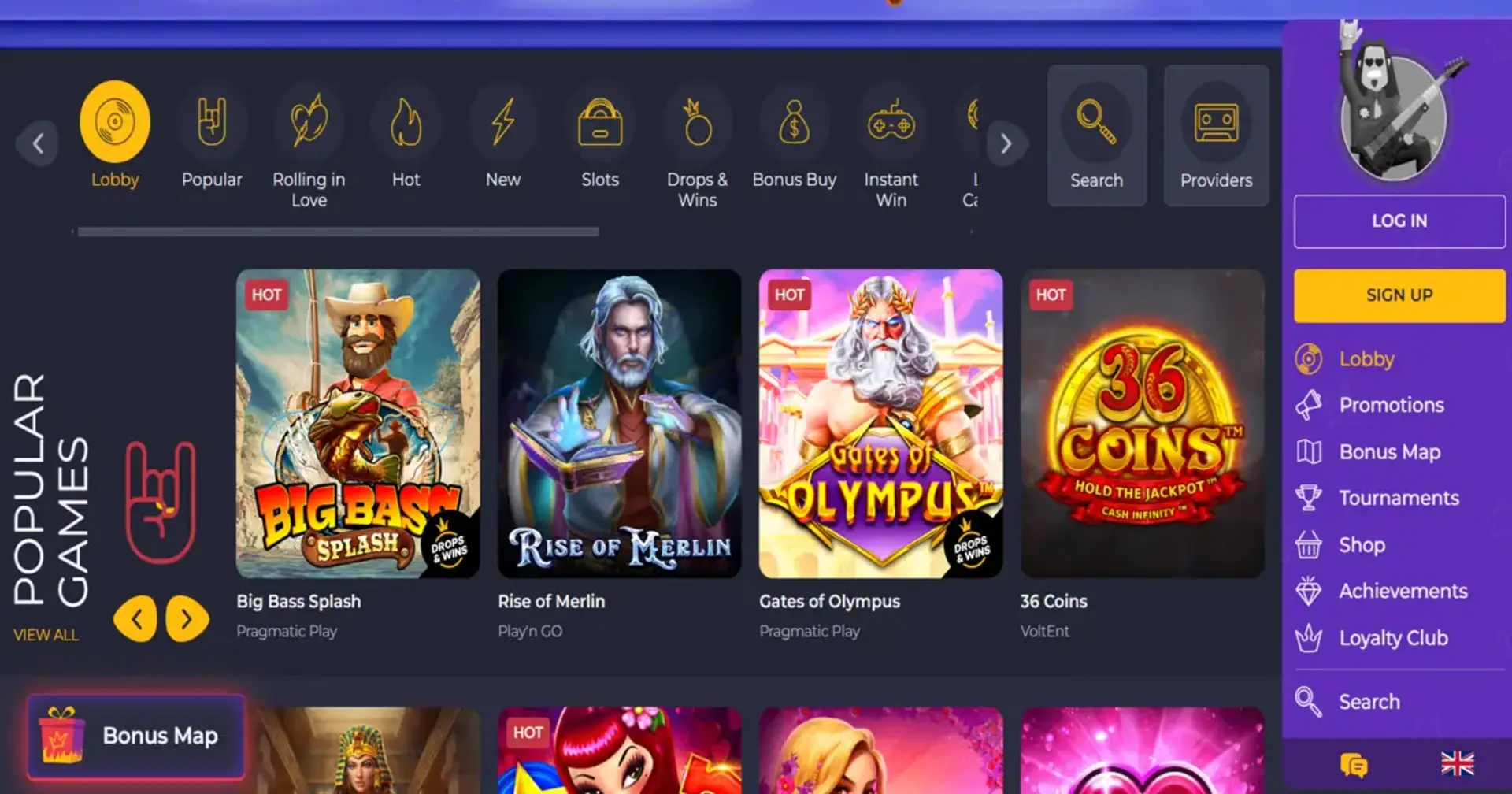
Task: Click the Big Bass Splash title text
Action: (x=298, y=602)
